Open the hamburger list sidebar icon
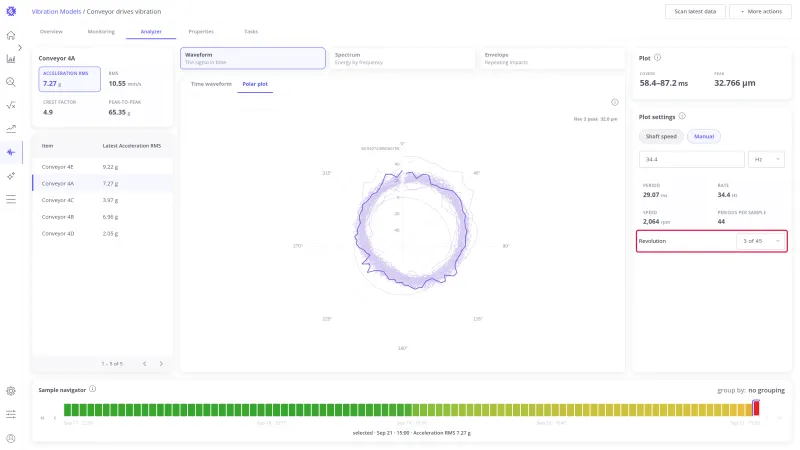Image resolution: width=800 pixels, height=450 pixels. 11,199
